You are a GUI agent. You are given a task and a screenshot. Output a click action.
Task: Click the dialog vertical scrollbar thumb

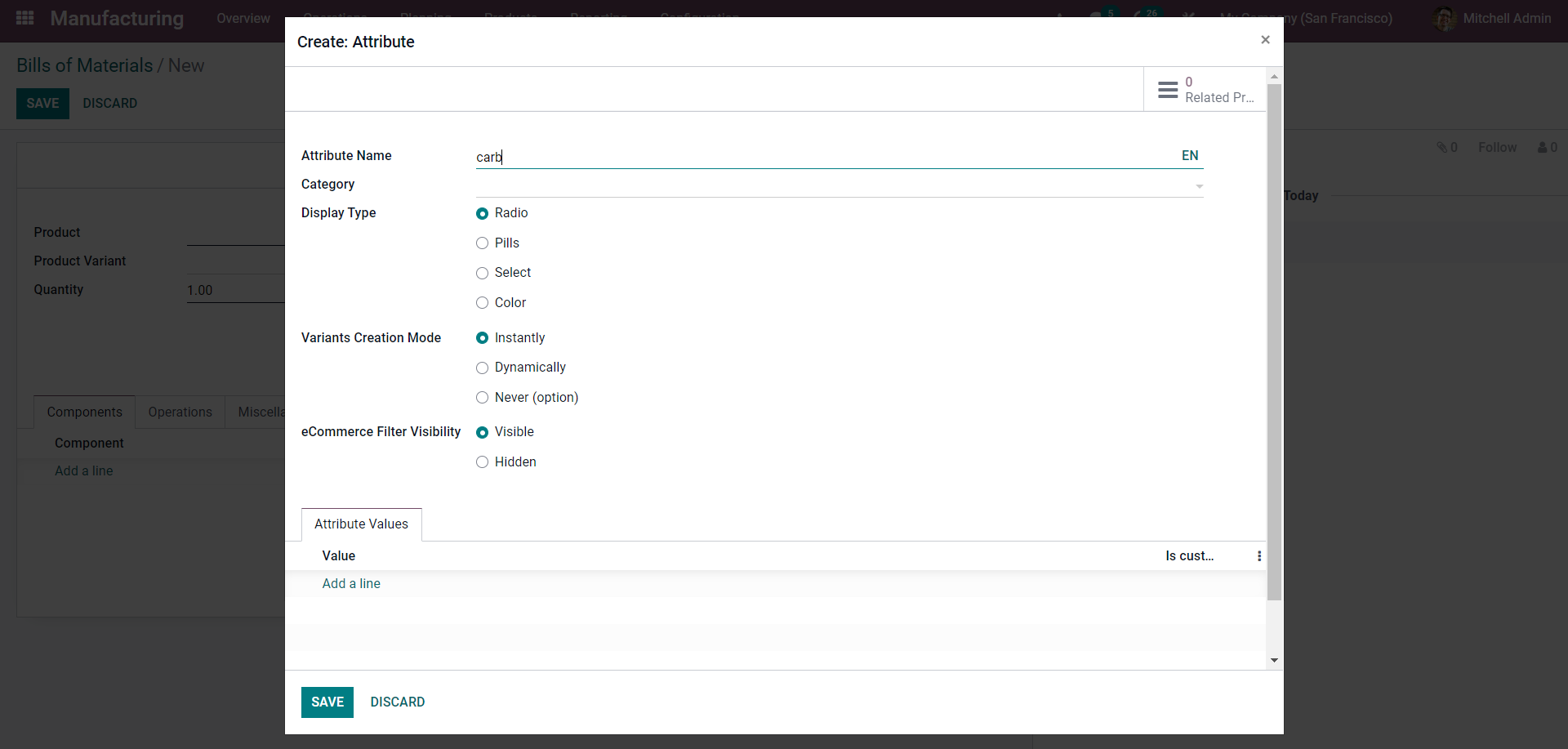pyautogui.click(x=1274, y=341)
